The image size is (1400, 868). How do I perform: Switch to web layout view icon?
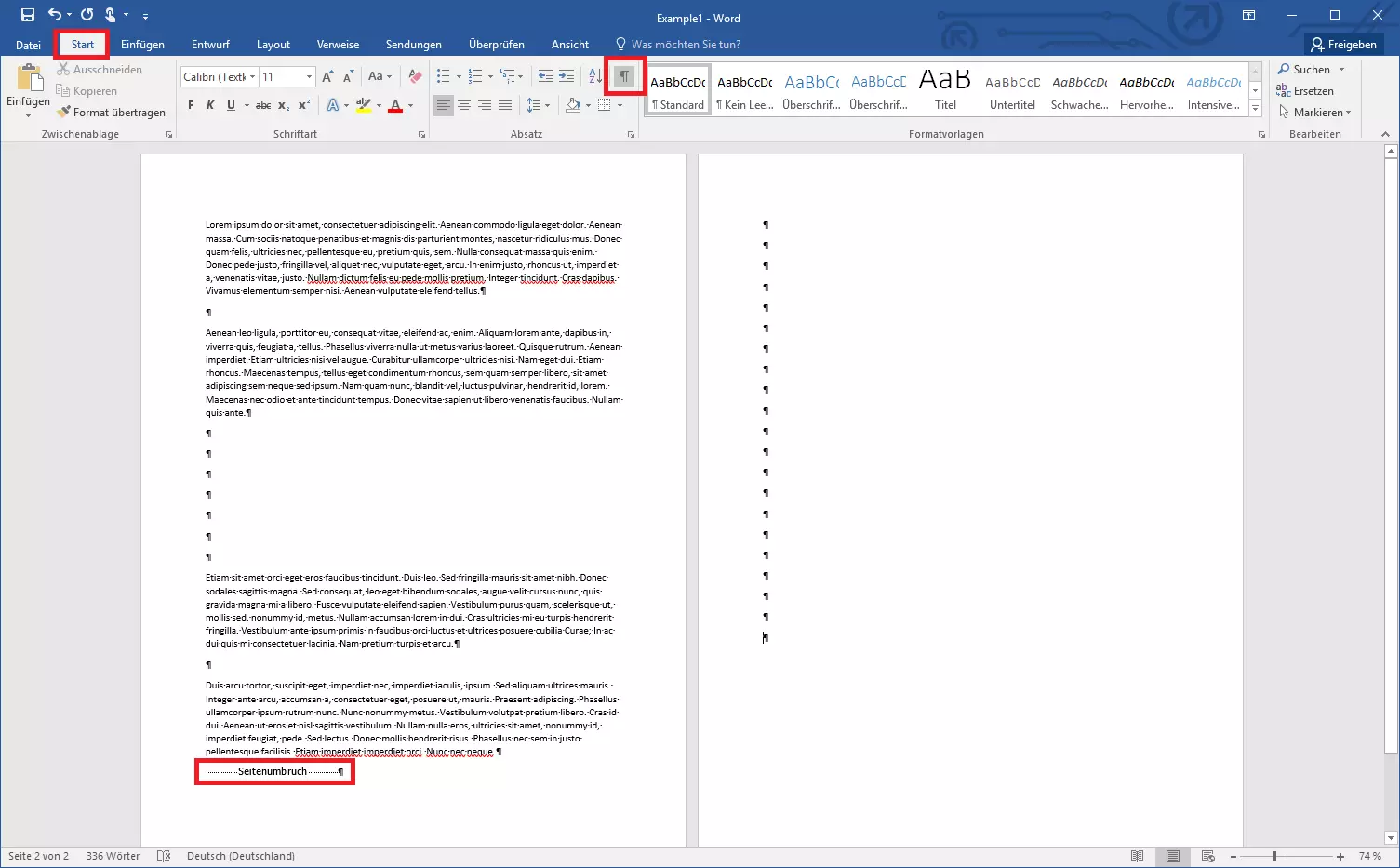[x=1207, y=856]
